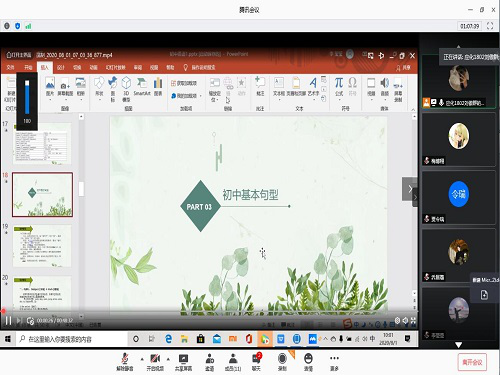Open the 更多 more options menu
The width and height of the screenshot is (500, 375).
pos(334,362)
